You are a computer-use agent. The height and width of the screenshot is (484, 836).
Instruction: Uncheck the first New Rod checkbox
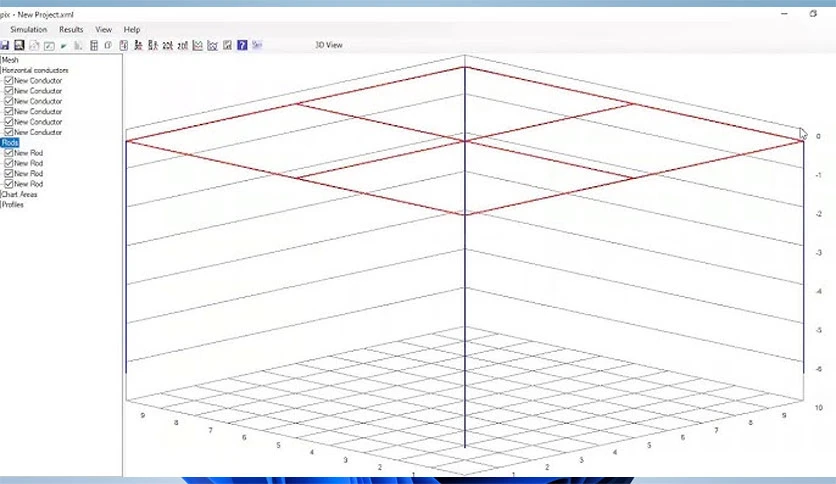9,153
